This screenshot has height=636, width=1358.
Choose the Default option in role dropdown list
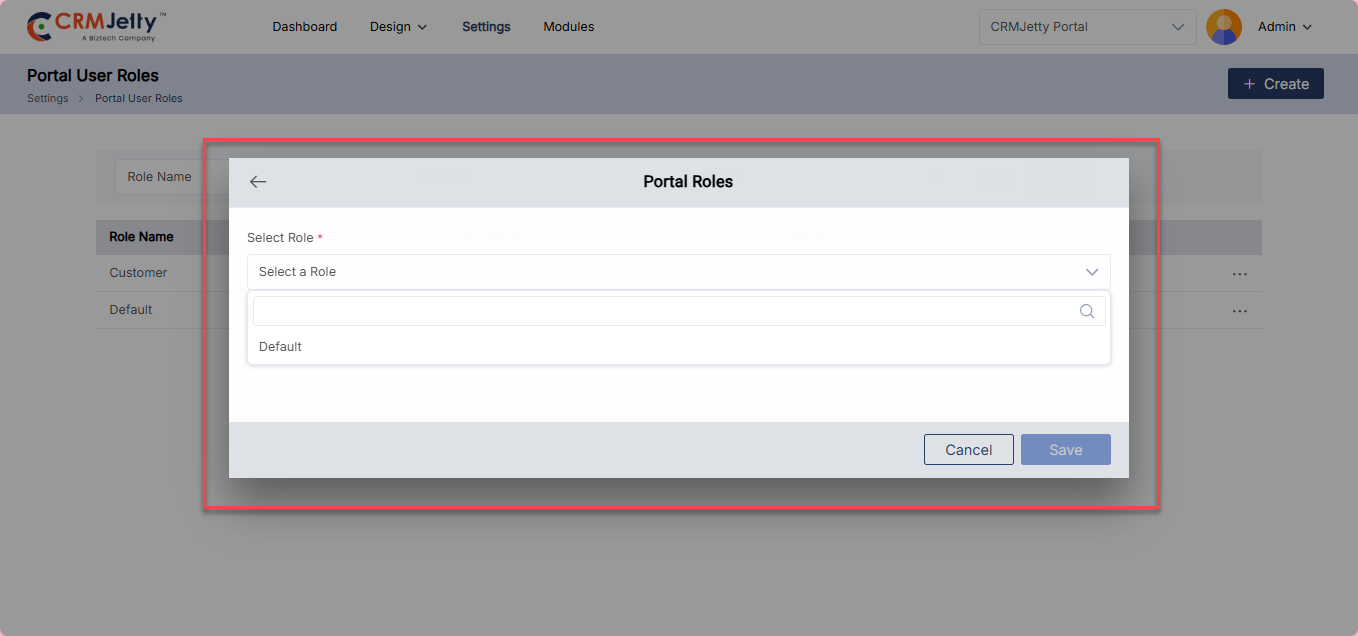pyautogui.click(x=281, y=347)
